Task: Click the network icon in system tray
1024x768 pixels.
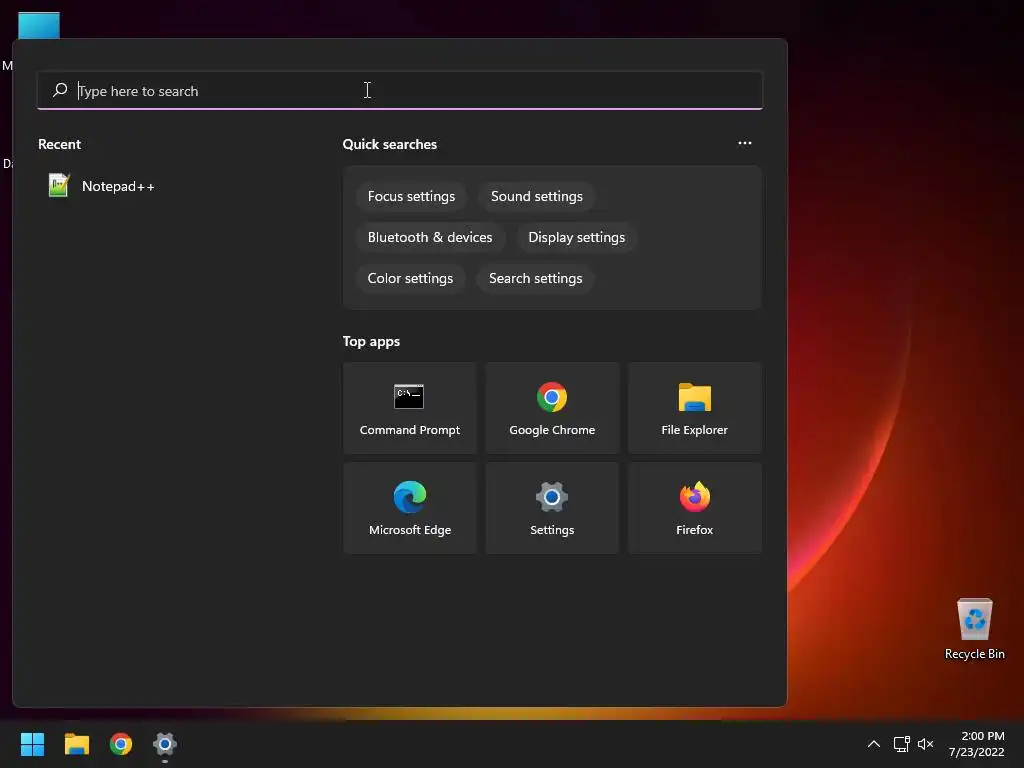Action: (x=902, y=744)
